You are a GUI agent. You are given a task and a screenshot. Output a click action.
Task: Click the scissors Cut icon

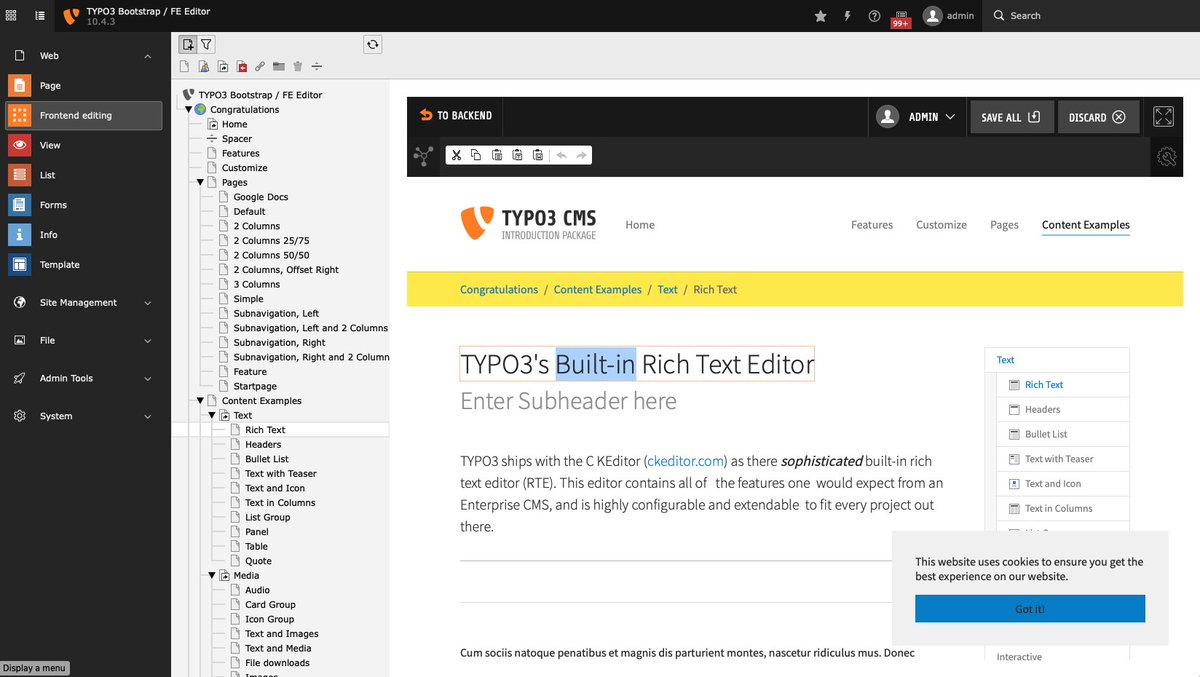456,155
